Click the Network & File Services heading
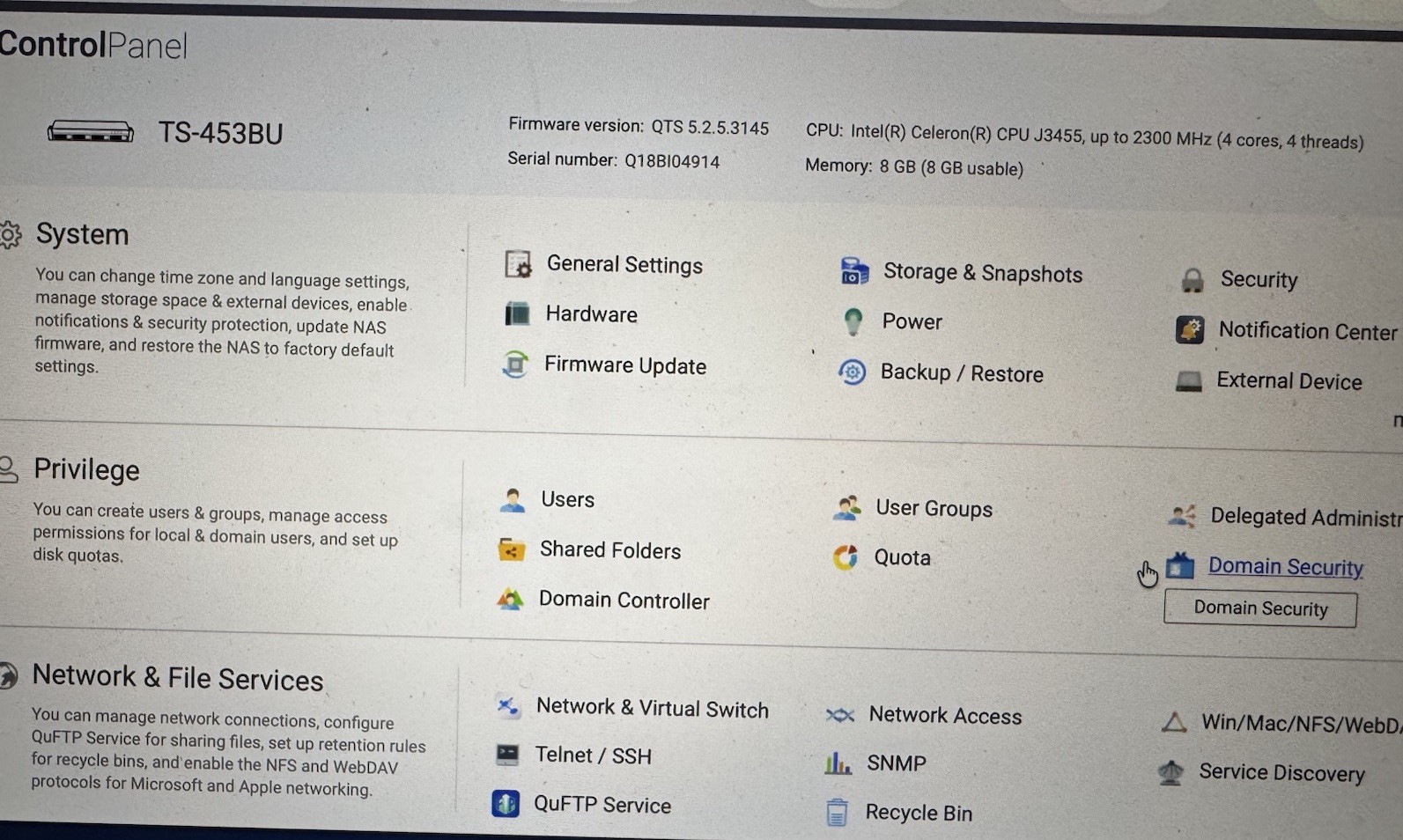The height and width of the screenshot is (840, 1403). (178, 678)
